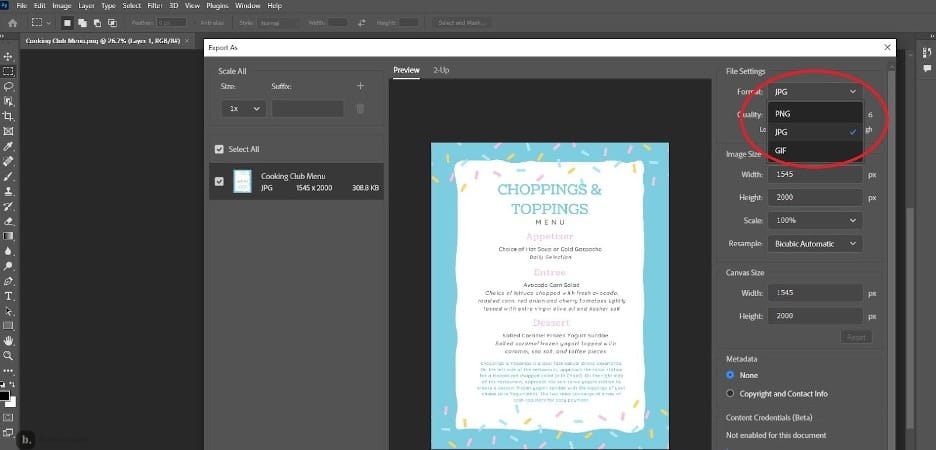The width and height of the screenshot is (936, 450).
Task: Select the Move tool
Action: click(x=8, y=57)
